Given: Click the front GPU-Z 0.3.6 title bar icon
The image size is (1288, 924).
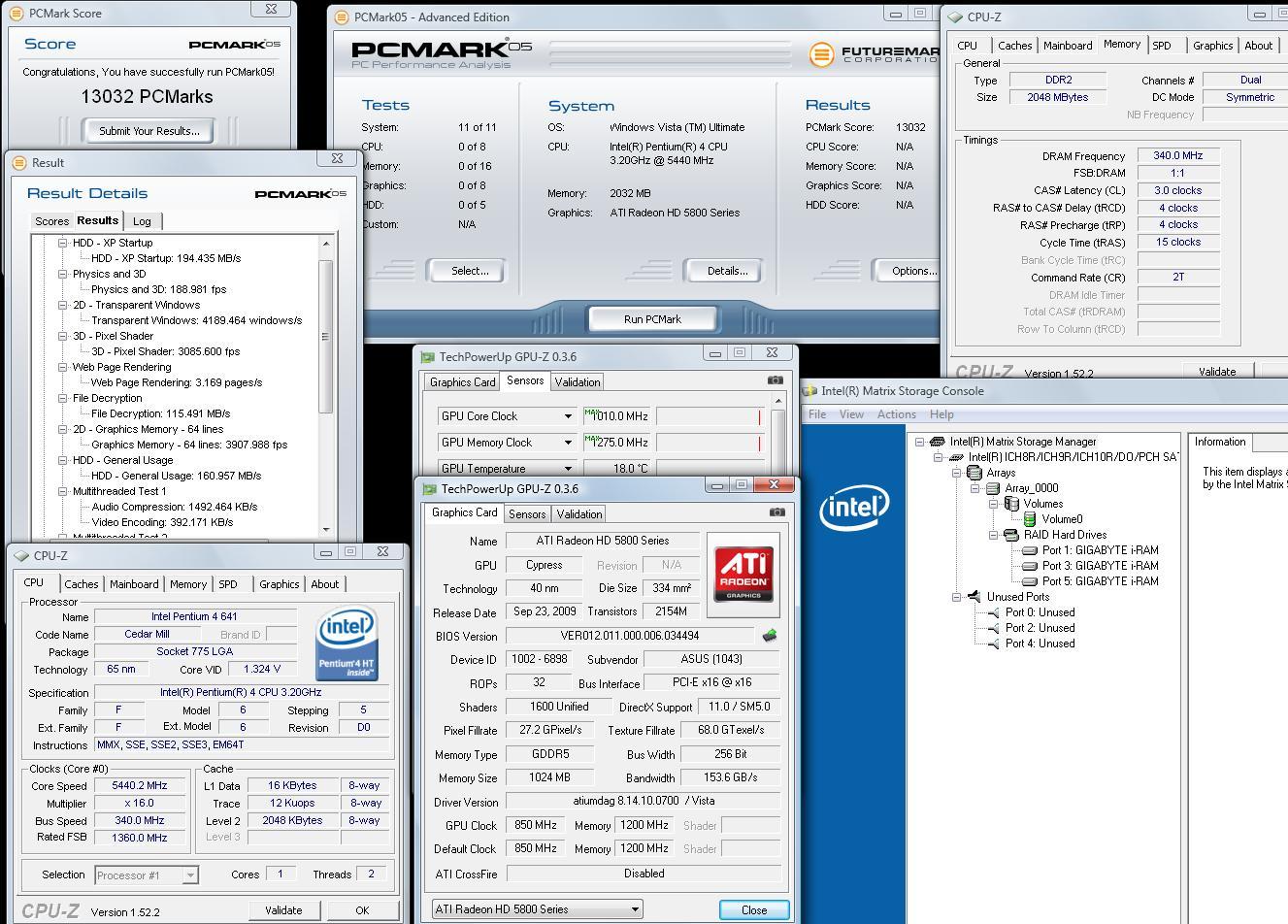Looking at the screenshot, I should point(428,488).
